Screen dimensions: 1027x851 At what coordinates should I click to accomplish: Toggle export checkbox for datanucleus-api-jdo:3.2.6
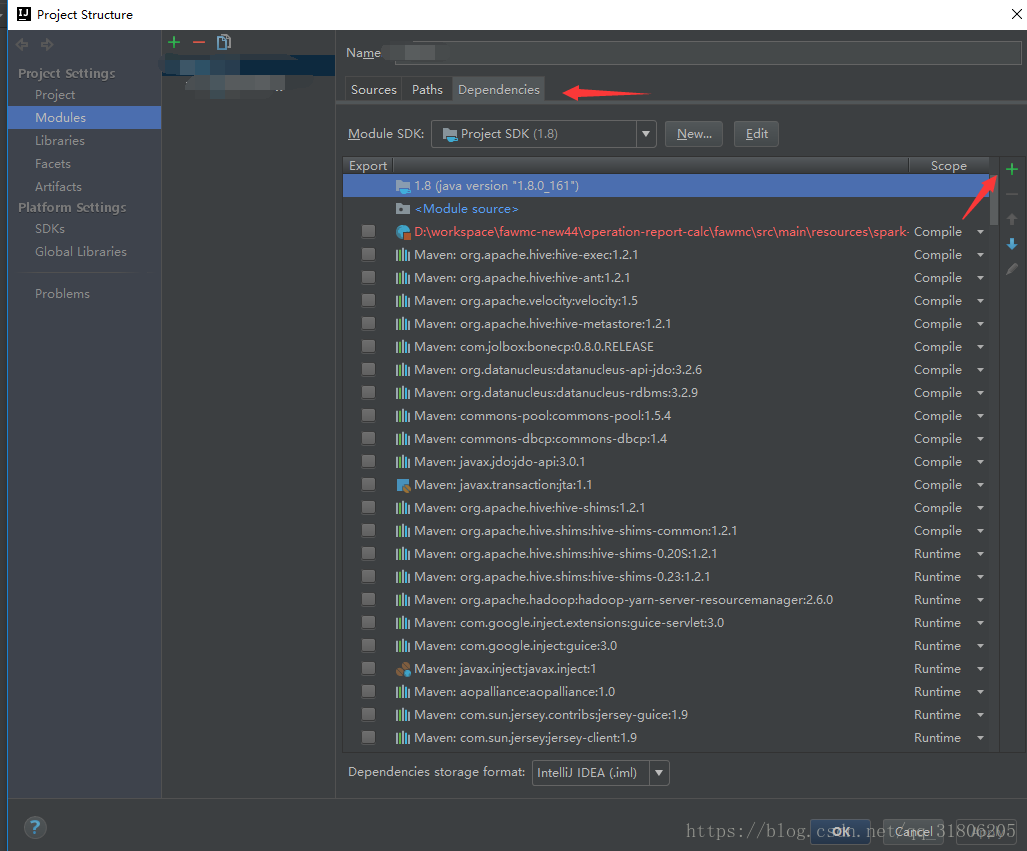point(369,369)
